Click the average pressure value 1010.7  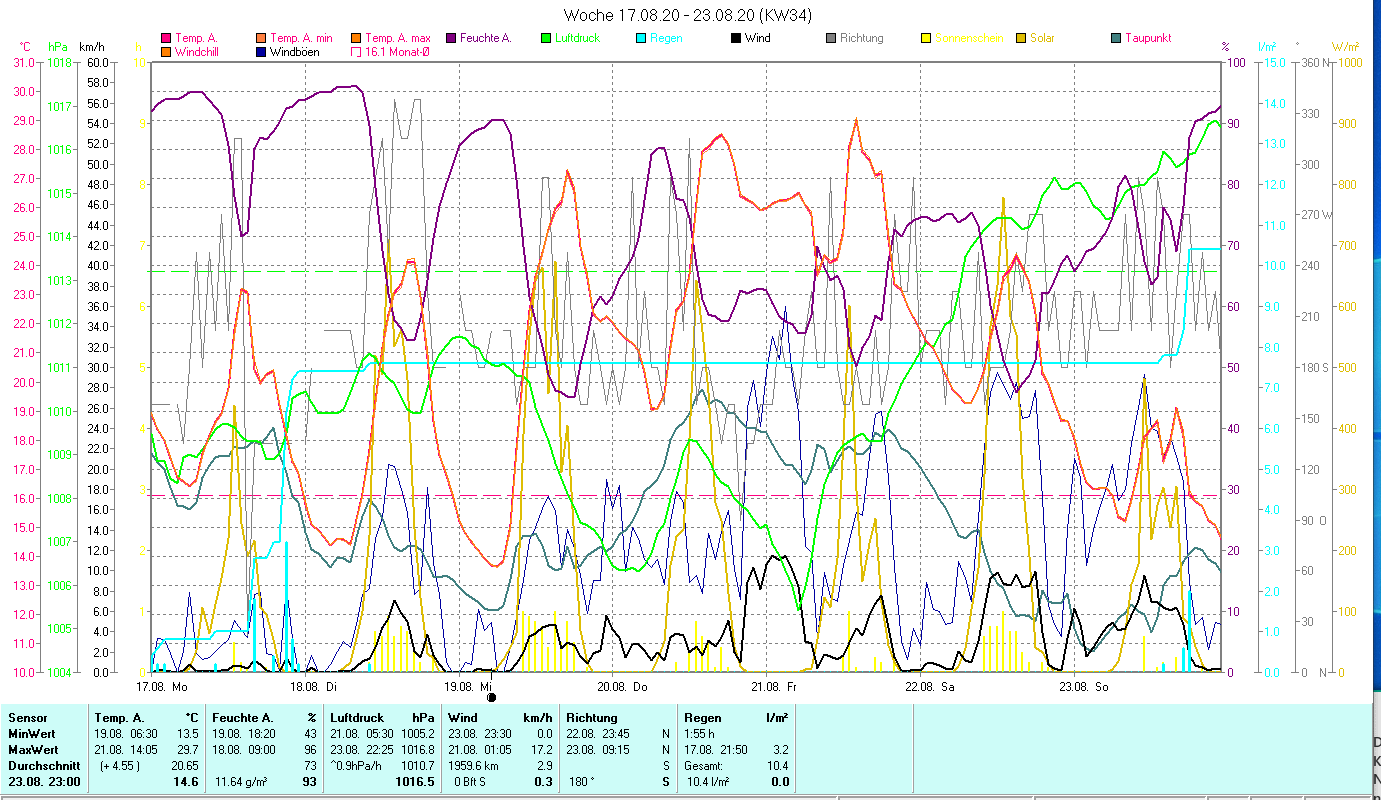(416, 766)
